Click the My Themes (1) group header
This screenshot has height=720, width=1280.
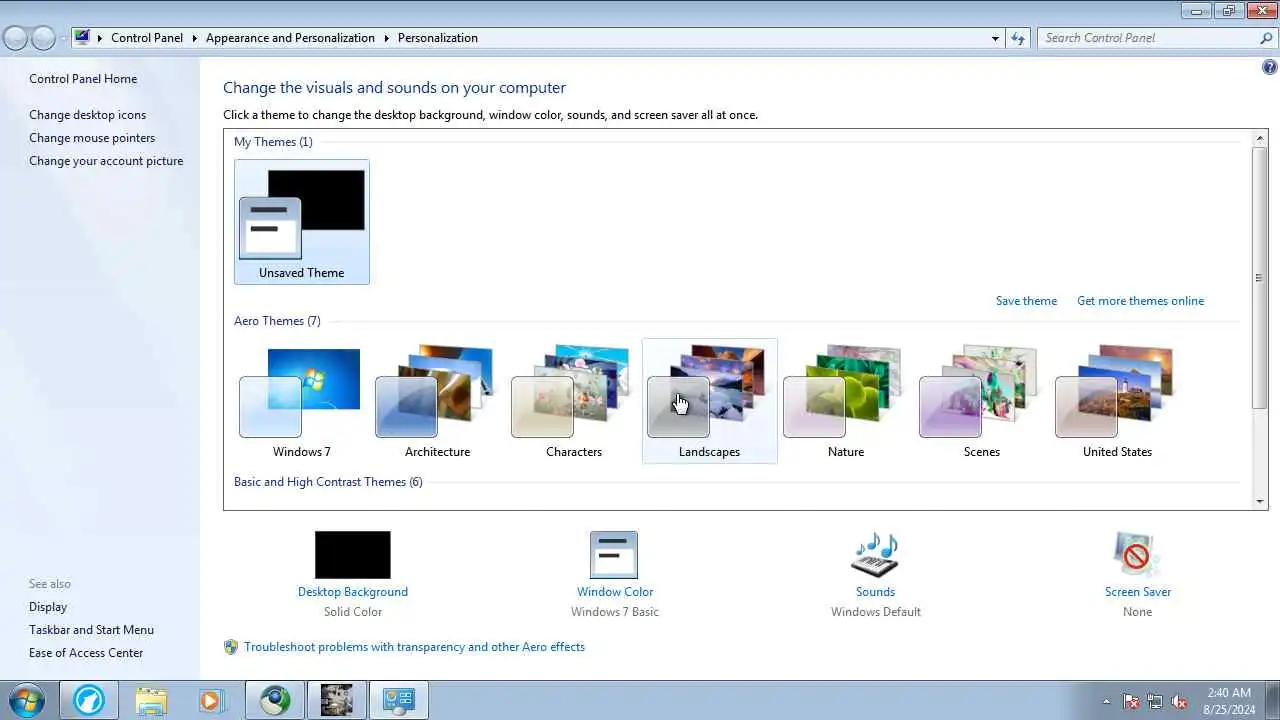[273, 142]
